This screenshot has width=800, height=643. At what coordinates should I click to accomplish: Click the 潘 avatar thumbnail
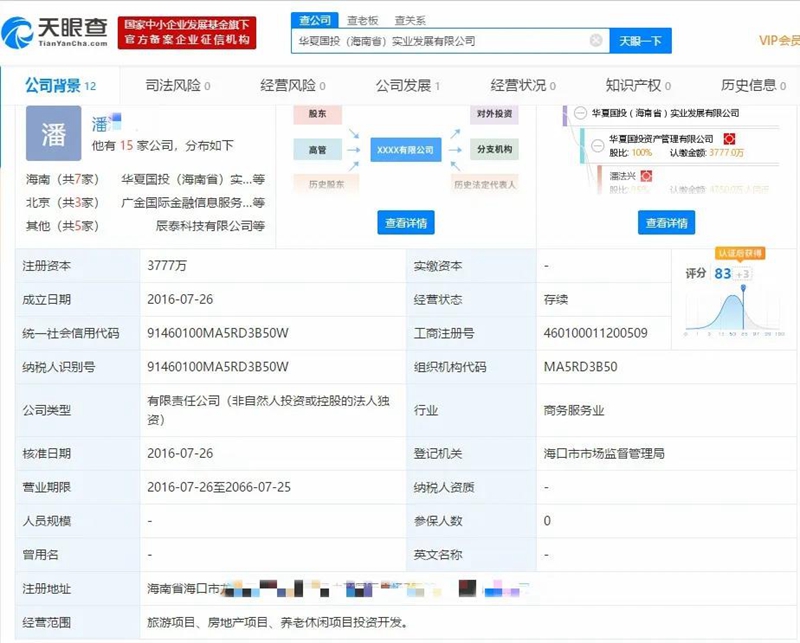coord(54,134)
